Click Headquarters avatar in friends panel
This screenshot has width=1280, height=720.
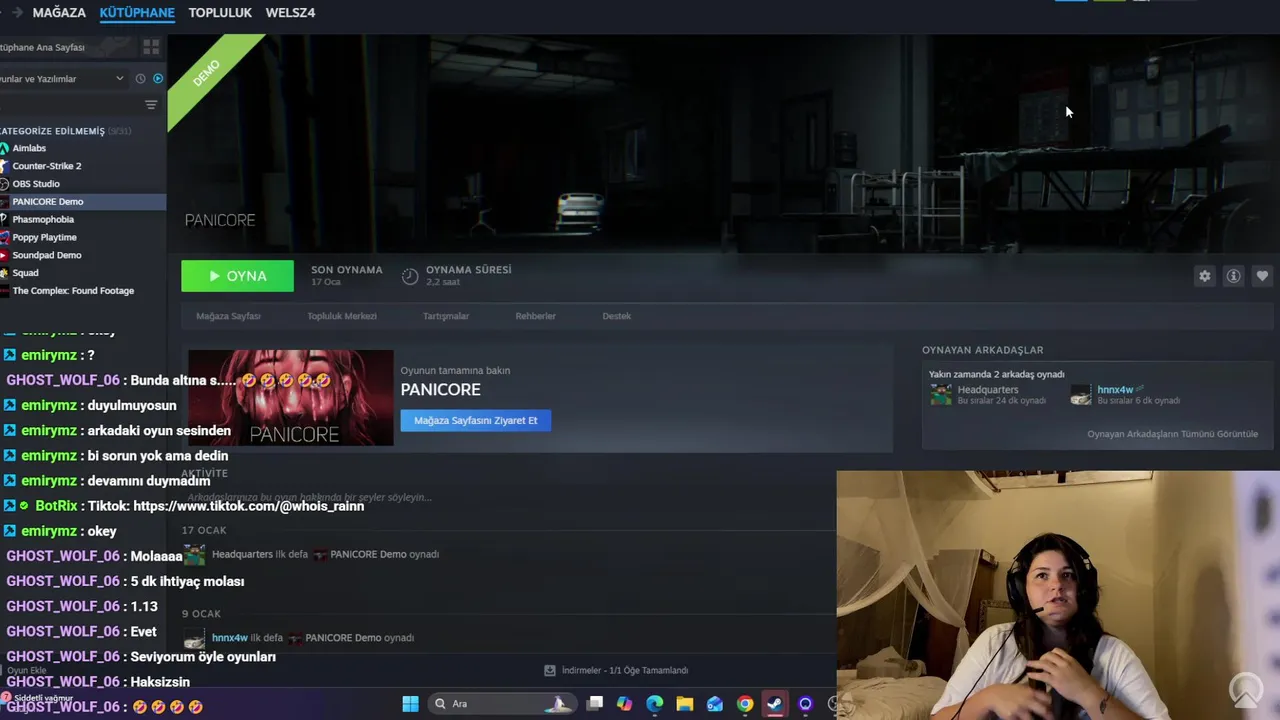pos(941,395)
